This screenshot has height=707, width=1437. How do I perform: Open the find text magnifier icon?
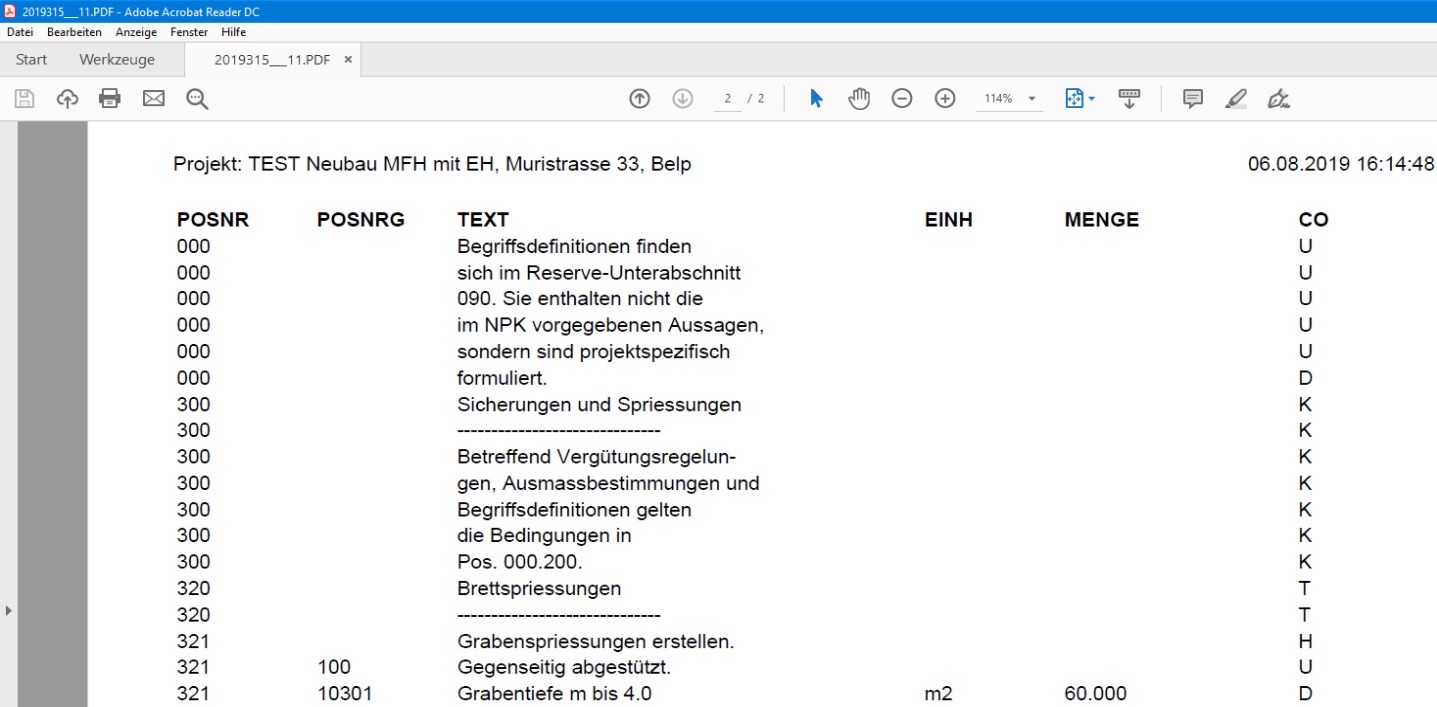tap(197, 98)
